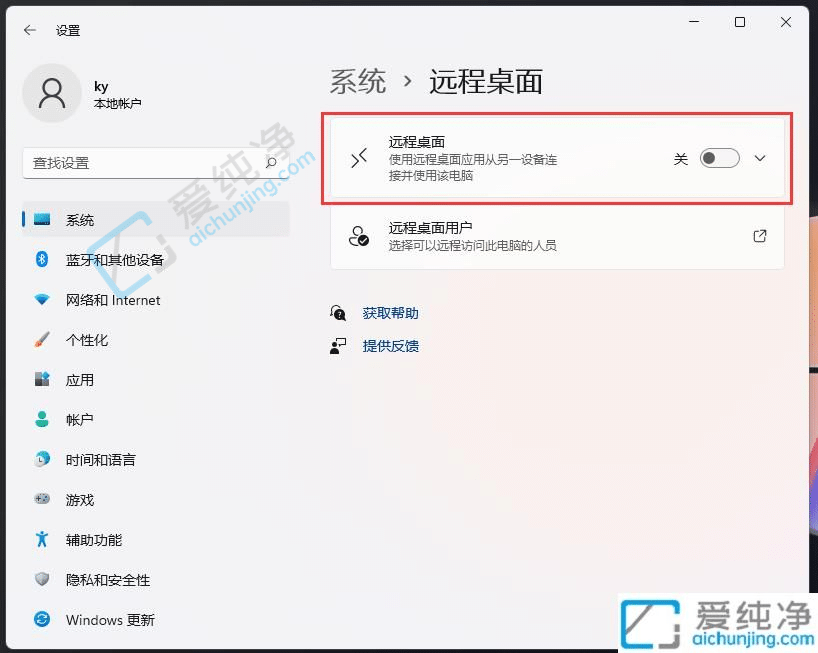
Task: Select 系统 in the sidebar
Action: (x=80, y=219)
